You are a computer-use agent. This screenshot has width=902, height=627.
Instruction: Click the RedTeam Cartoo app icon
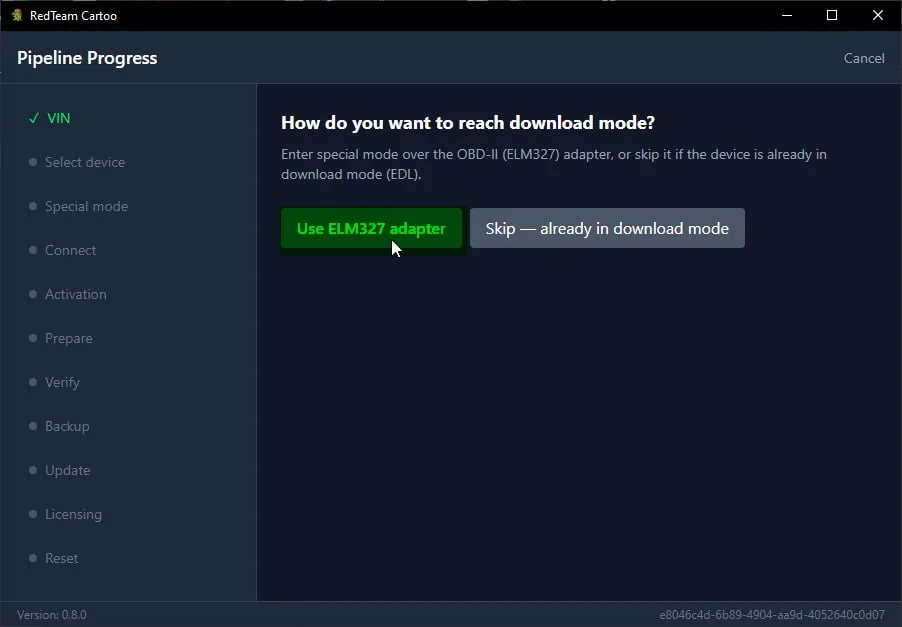point(17,16)
